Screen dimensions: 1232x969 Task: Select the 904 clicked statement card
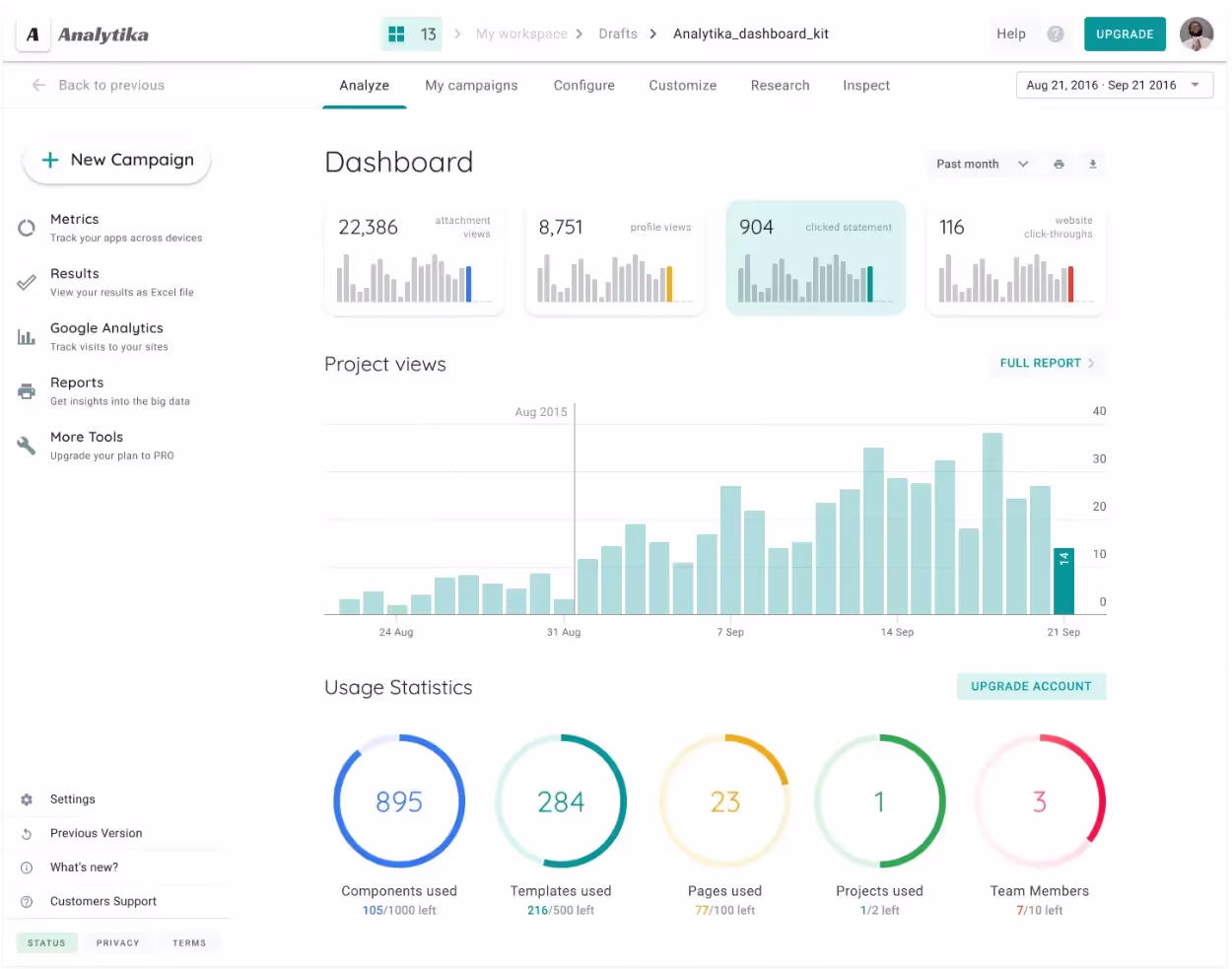coord(815,258)
